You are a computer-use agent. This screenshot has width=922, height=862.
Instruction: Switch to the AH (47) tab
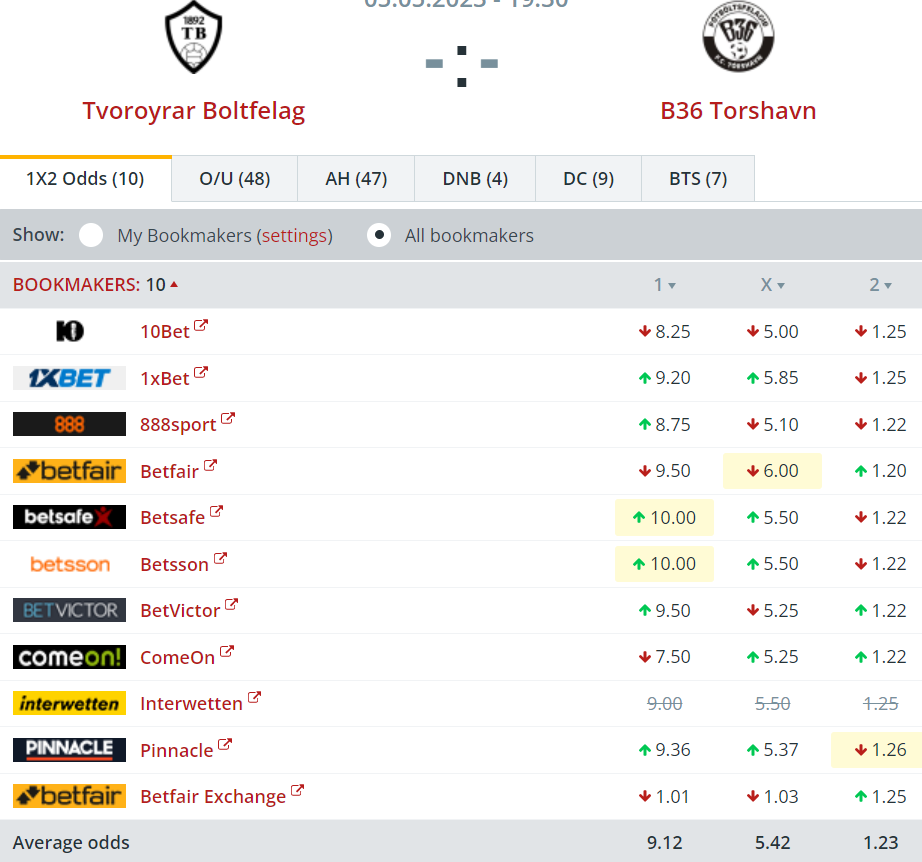(x=356, y=179)
